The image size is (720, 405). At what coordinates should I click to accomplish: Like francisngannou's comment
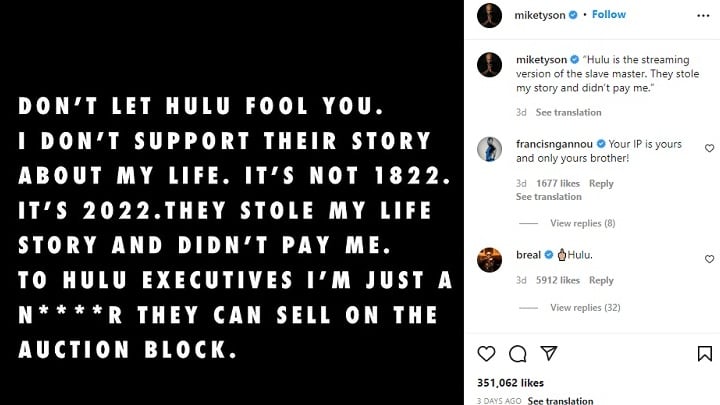(709, 148)
